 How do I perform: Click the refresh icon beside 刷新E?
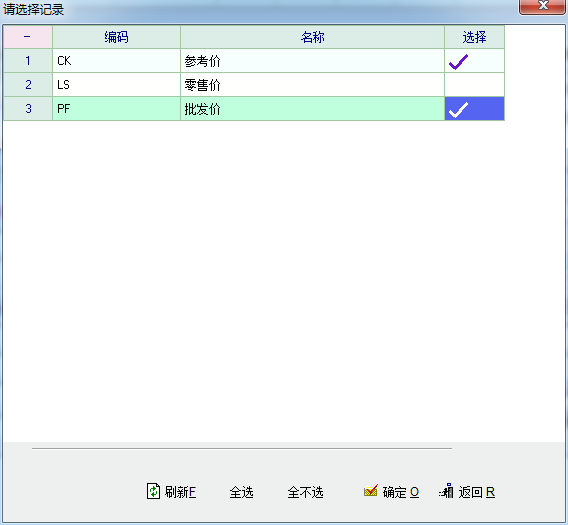(x=153, y=491)
